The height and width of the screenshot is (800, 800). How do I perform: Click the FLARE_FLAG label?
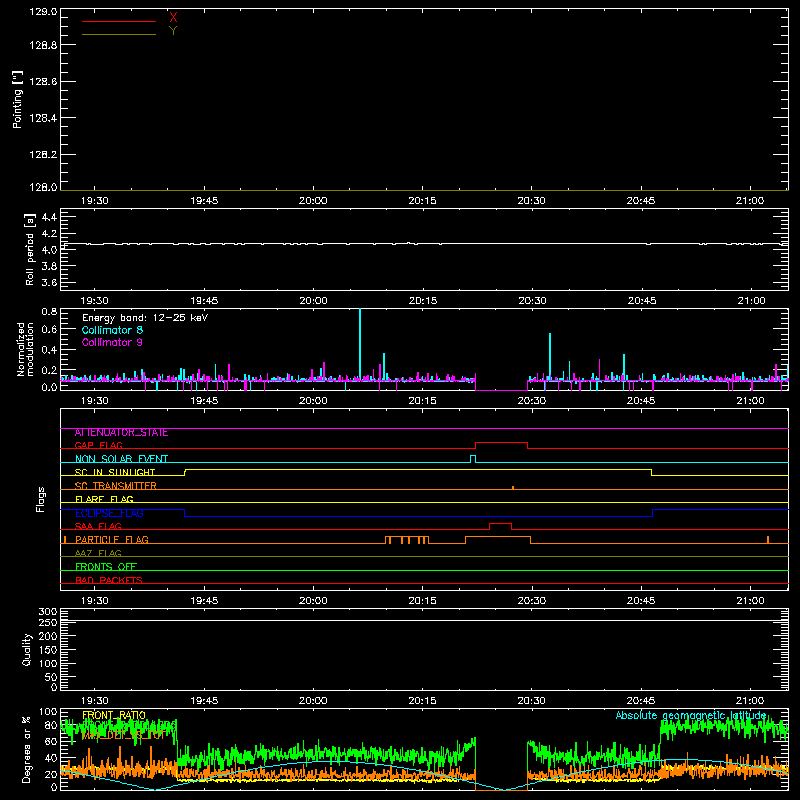click(x=104, y=499)
